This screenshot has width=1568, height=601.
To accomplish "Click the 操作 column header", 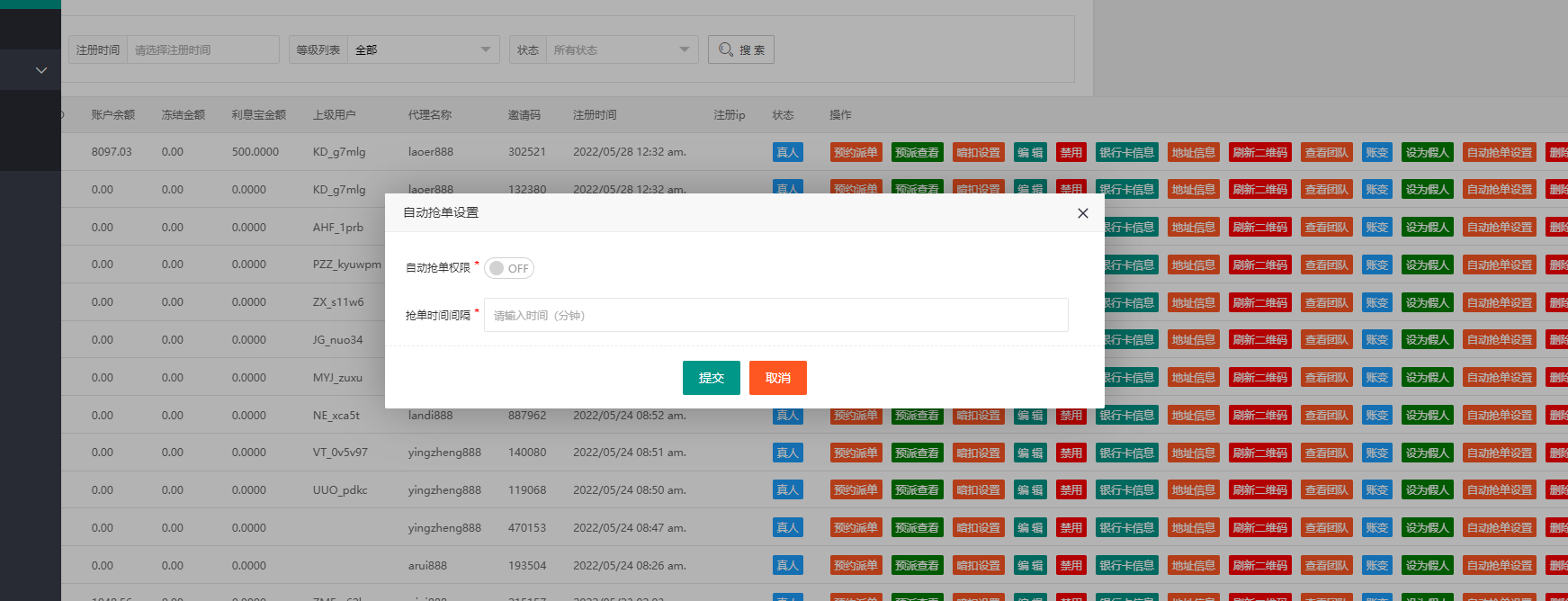I will point(840,115).
